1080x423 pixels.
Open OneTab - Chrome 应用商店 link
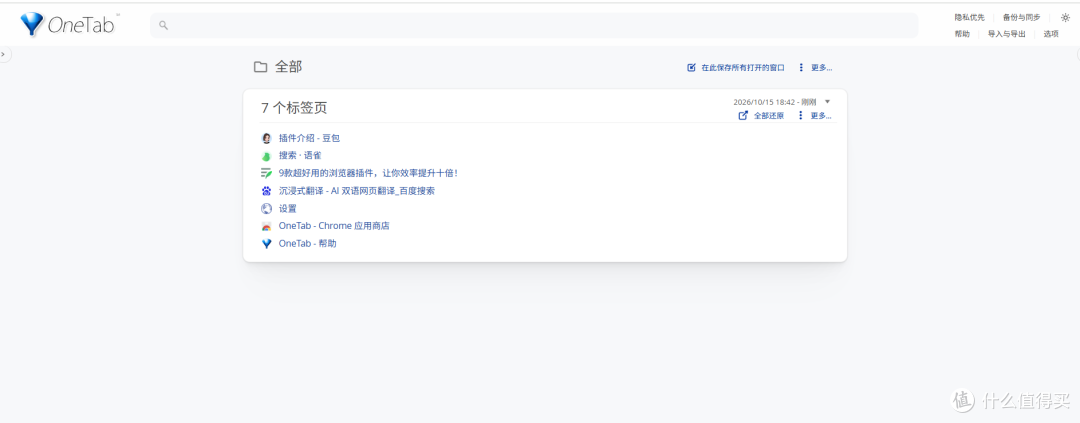pos(334,226)
